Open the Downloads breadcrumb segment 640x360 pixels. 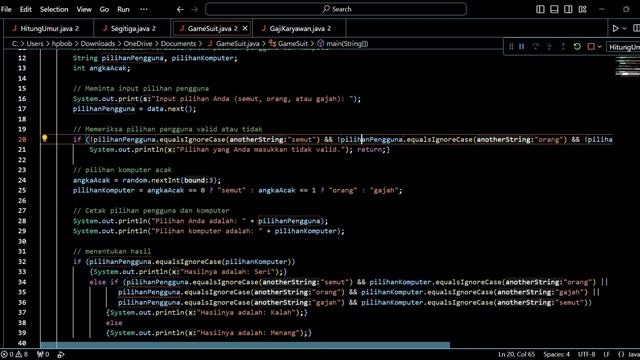click(x=98, y=43)
